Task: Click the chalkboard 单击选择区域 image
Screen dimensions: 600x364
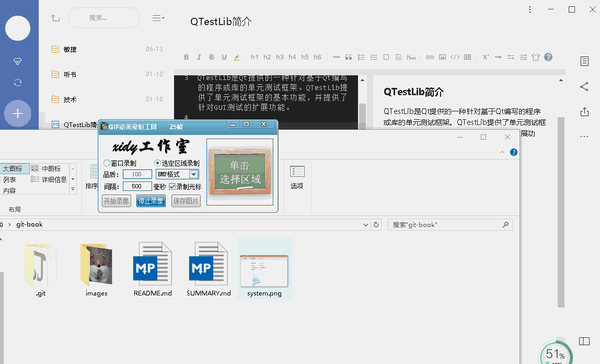Action: 240,172
